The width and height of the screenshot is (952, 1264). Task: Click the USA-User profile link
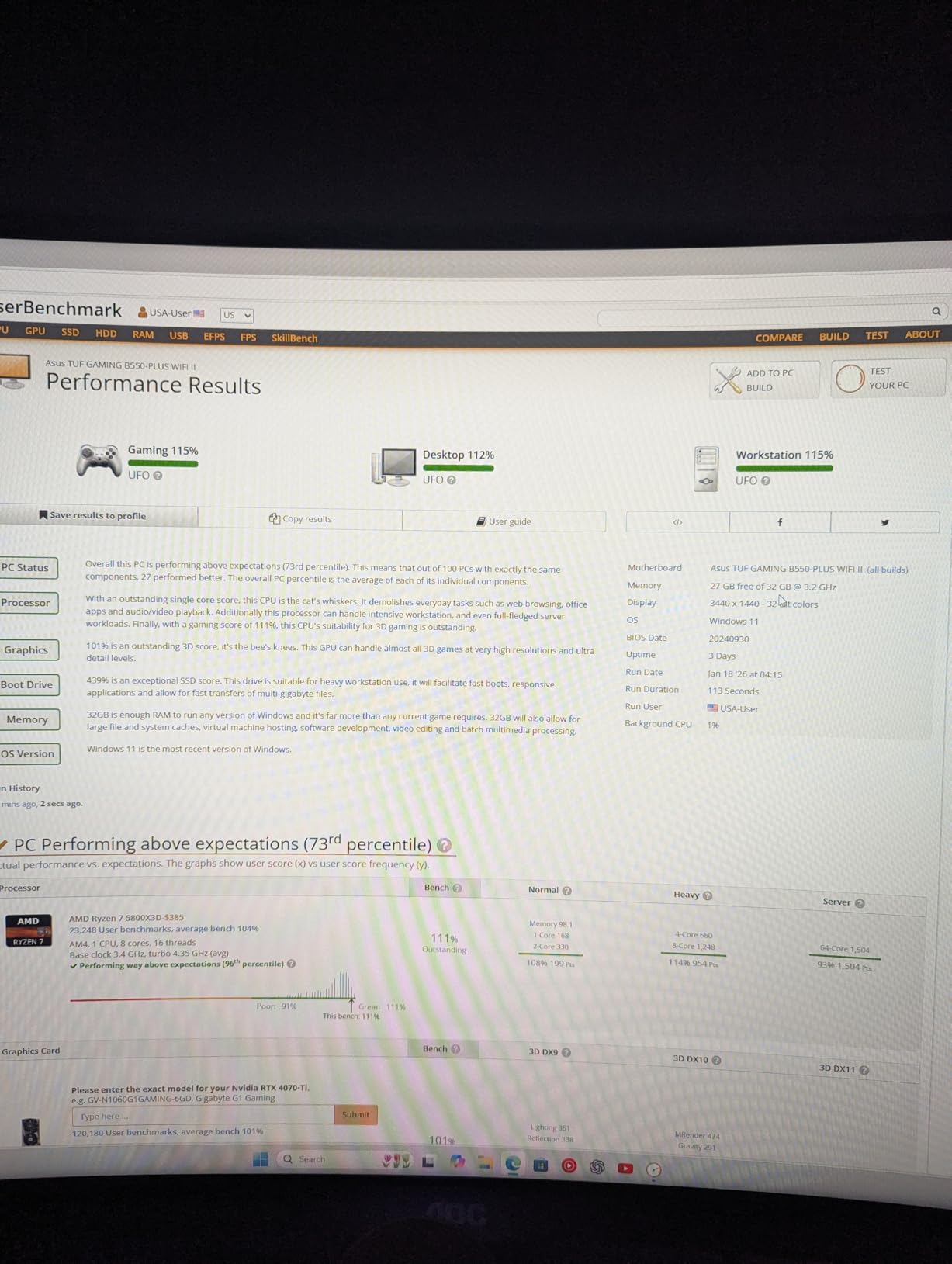point(171,313)
